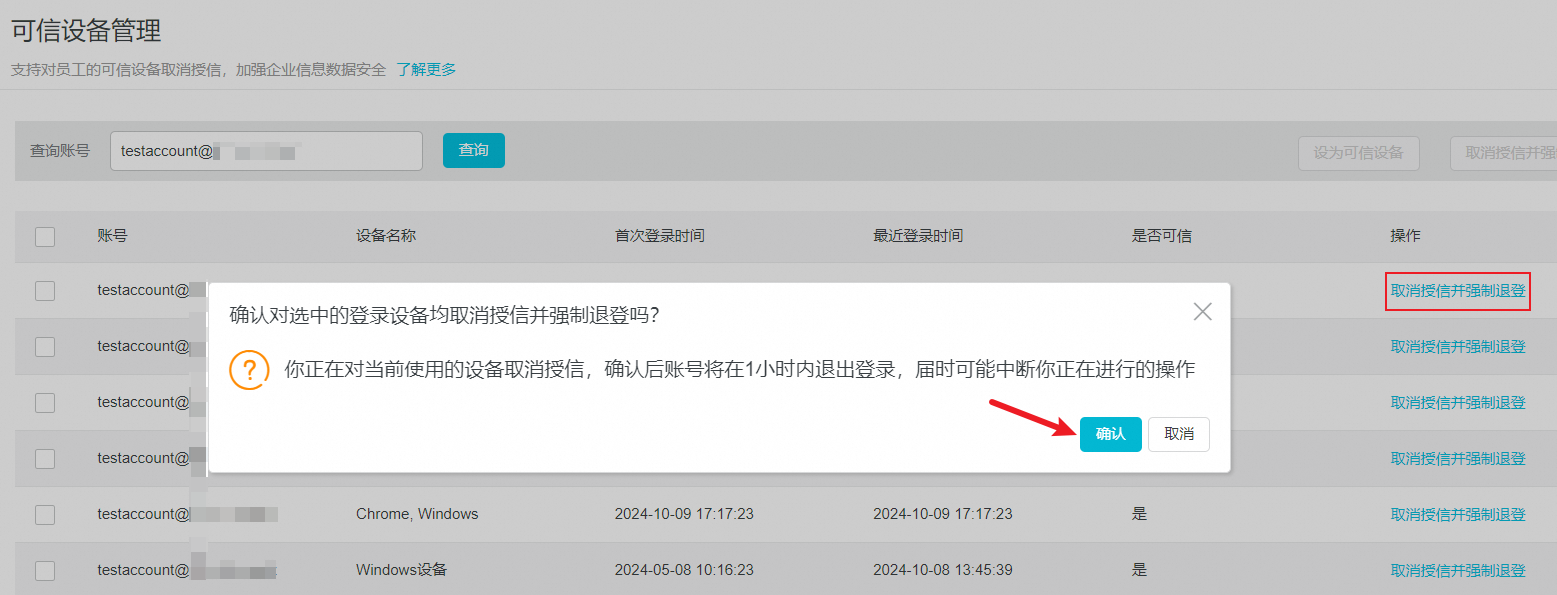Viewport: 1557px width, 595px height.
Task: Toggle the select-all checkbox in table header
Action: coord(45,237)
